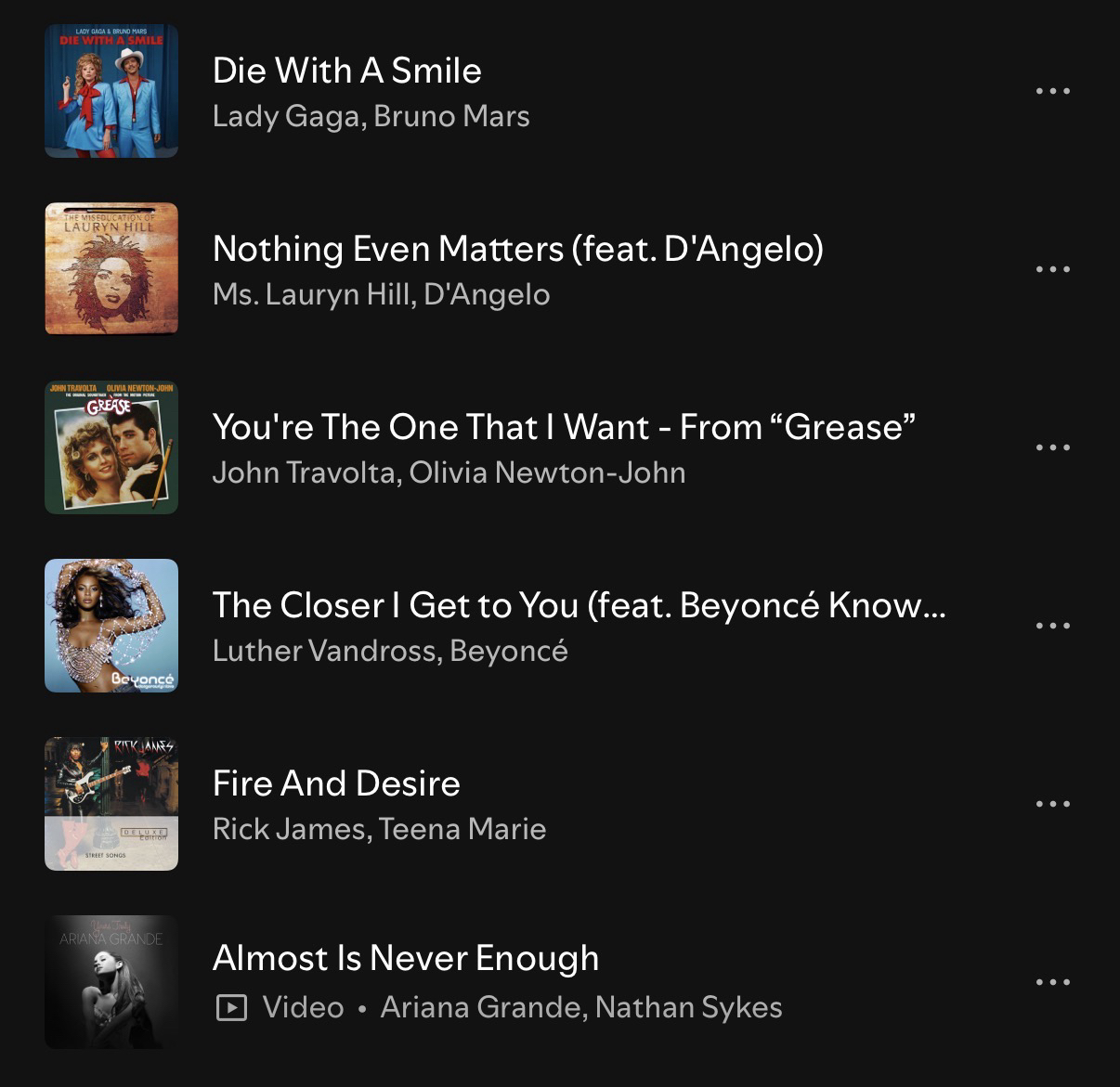Click artist line Lady Gaga, Bruno Mars

tap(371, 116)
